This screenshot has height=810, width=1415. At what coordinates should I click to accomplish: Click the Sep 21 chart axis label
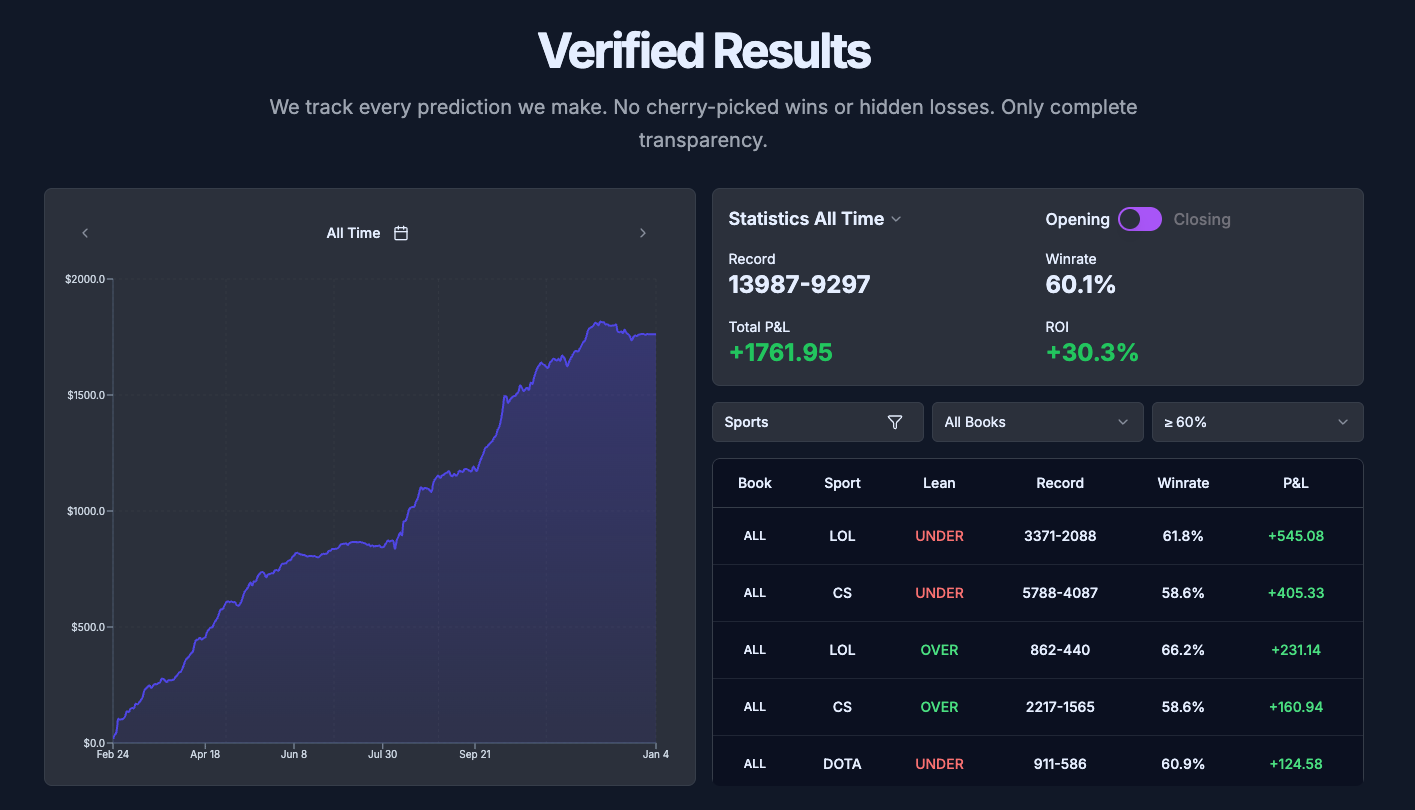point(475,755)
